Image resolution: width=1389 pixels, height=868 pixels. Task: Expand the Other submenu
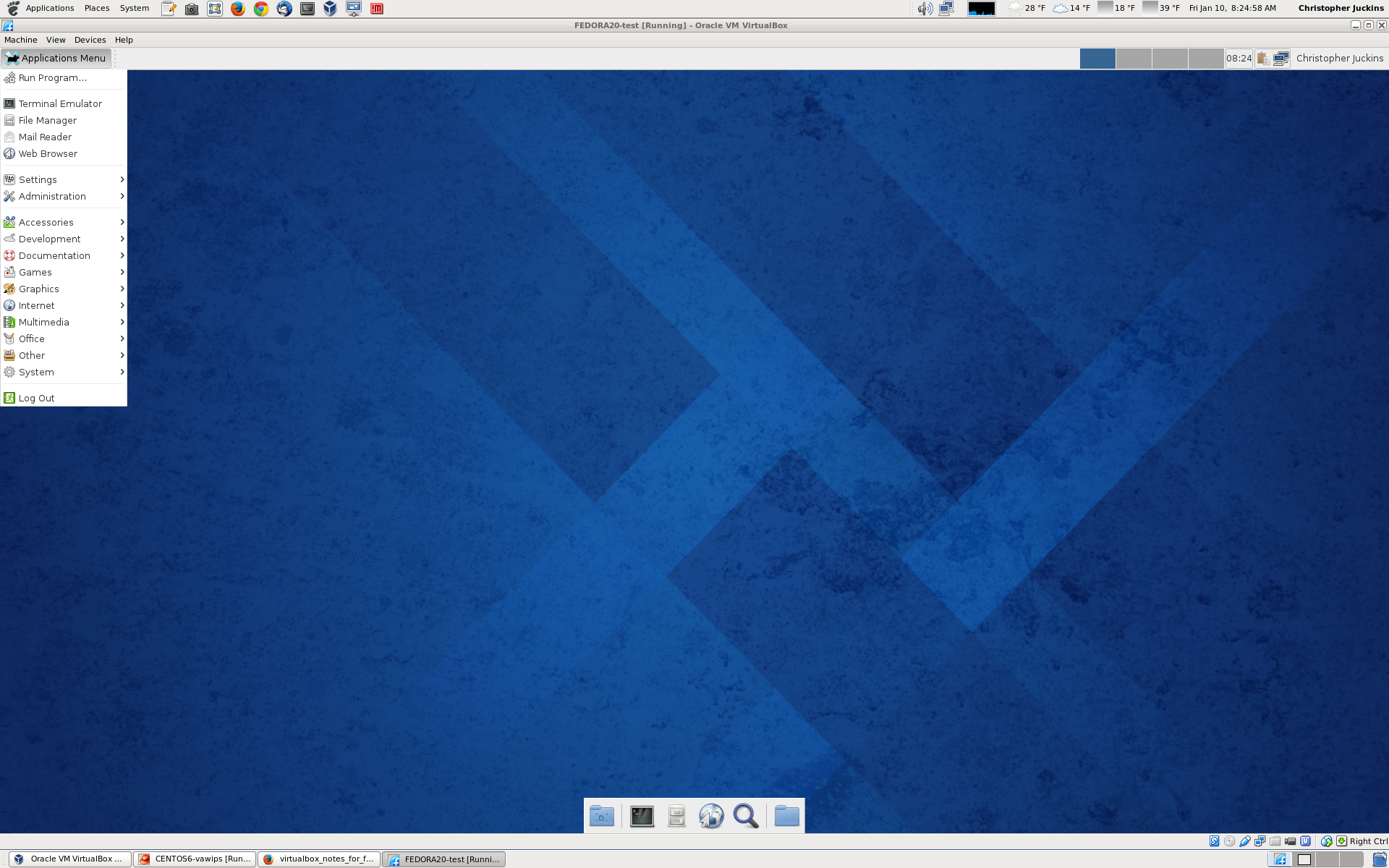tap(64, 355)
